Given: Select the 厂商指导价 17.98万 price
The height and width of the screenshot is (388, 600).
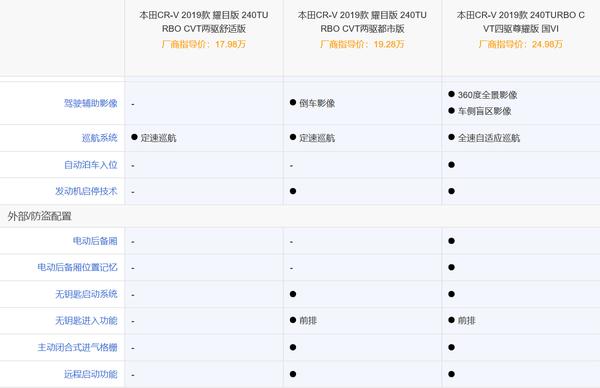Looking at the screenshot, I should point(204,44).
